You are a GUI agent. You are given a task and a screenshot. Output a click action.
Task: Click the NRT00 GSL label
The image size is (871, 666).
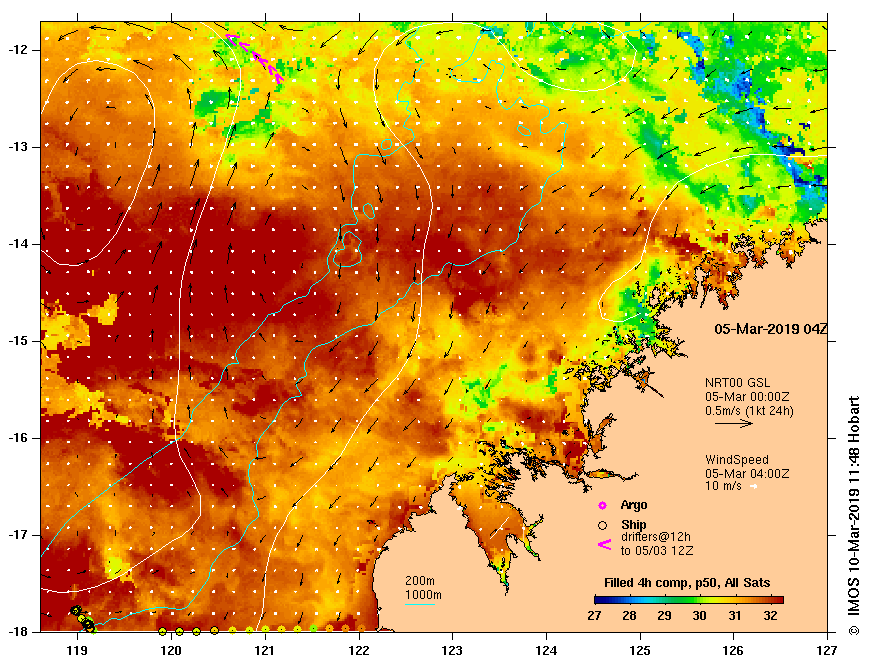coord(738,383)
